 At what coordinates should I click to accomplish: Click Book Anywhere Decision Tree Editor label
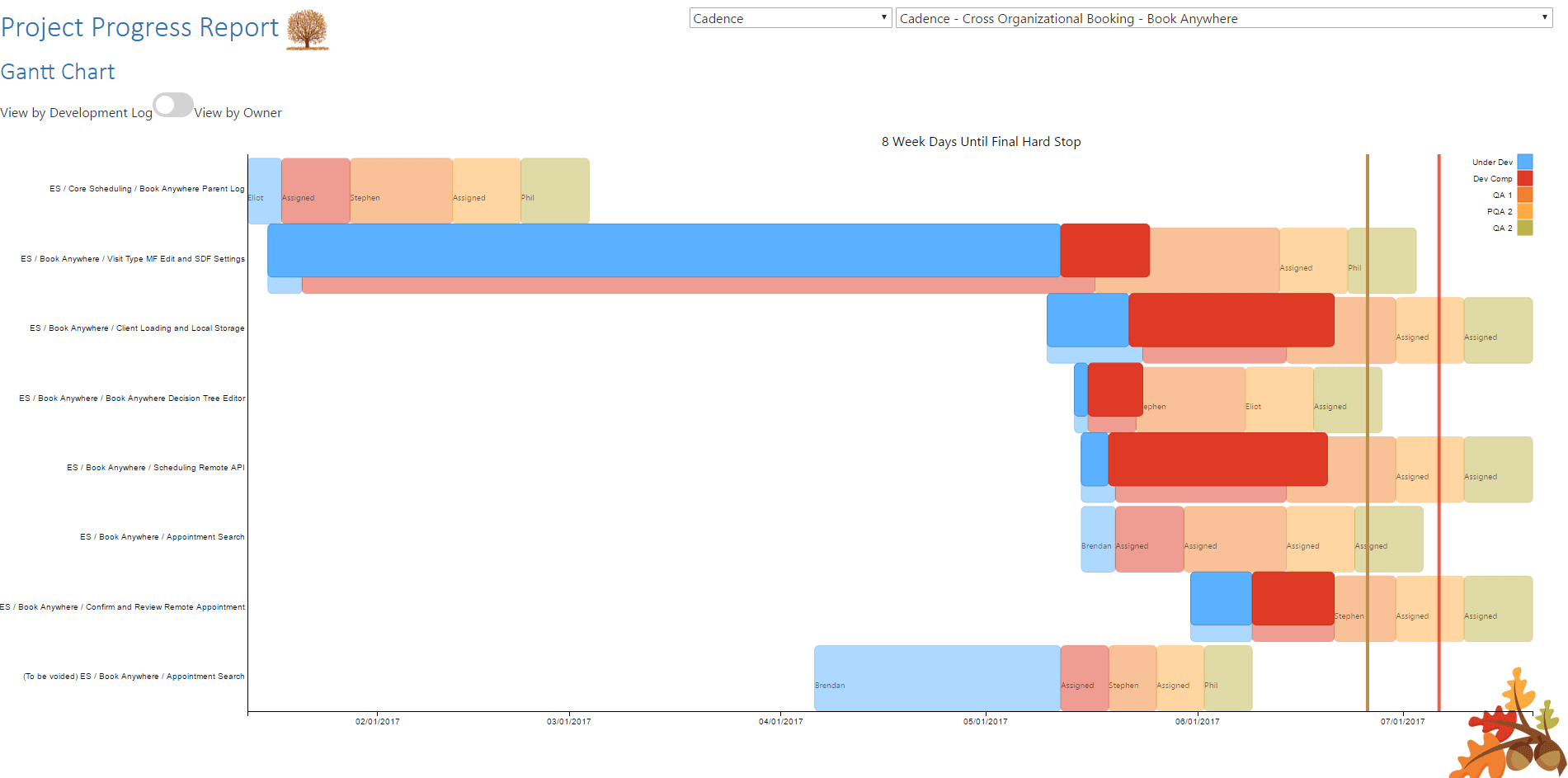pyautogui.click(x=132, y=398)
